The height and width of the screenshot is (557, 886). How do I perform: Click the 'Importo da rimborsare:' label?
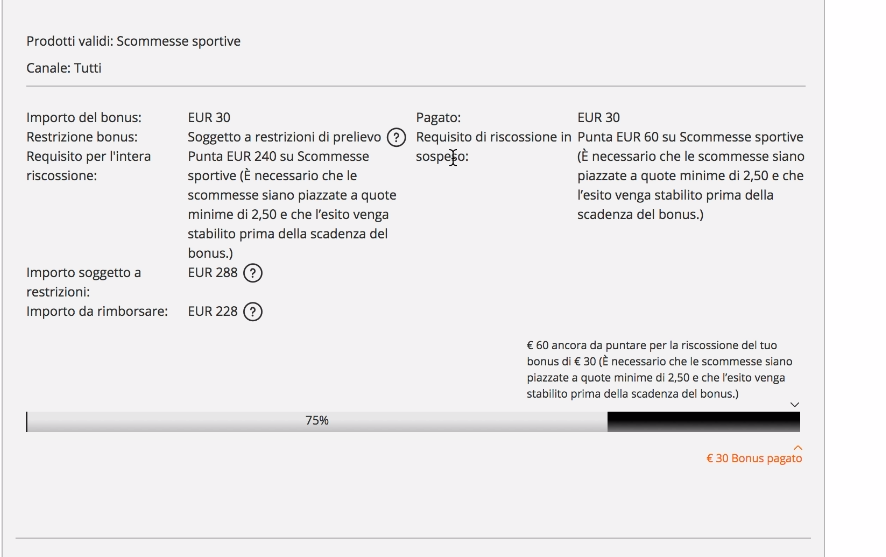click(97, 312)
